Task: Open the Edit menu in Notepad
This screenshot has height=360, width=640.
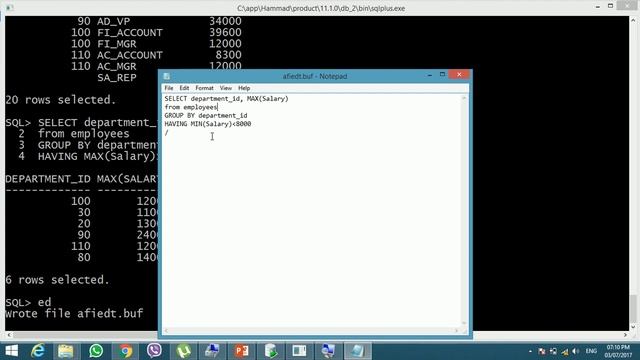Action: coord(184,88)
